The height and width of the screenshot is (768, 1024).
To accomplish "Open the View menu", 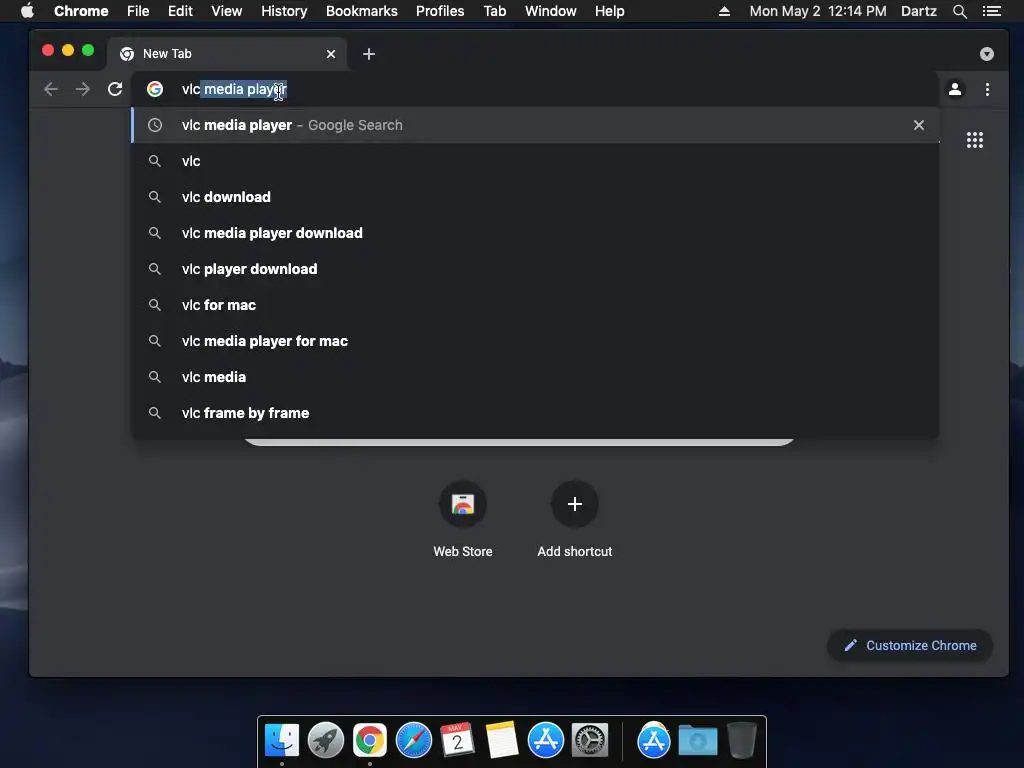I will (227, 11).
